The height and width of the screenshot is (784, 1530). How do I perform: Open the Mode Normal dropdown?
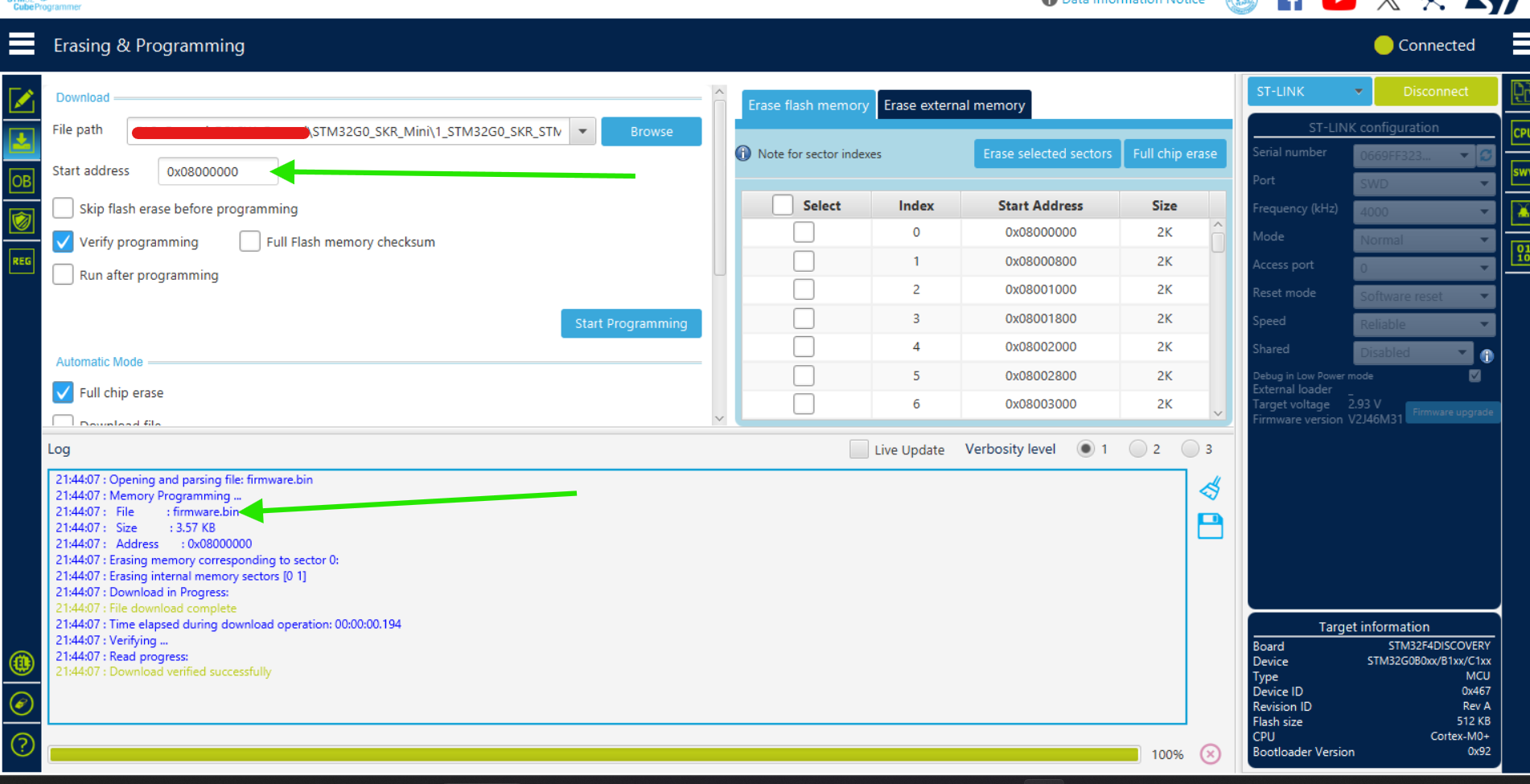[1424, 240]
